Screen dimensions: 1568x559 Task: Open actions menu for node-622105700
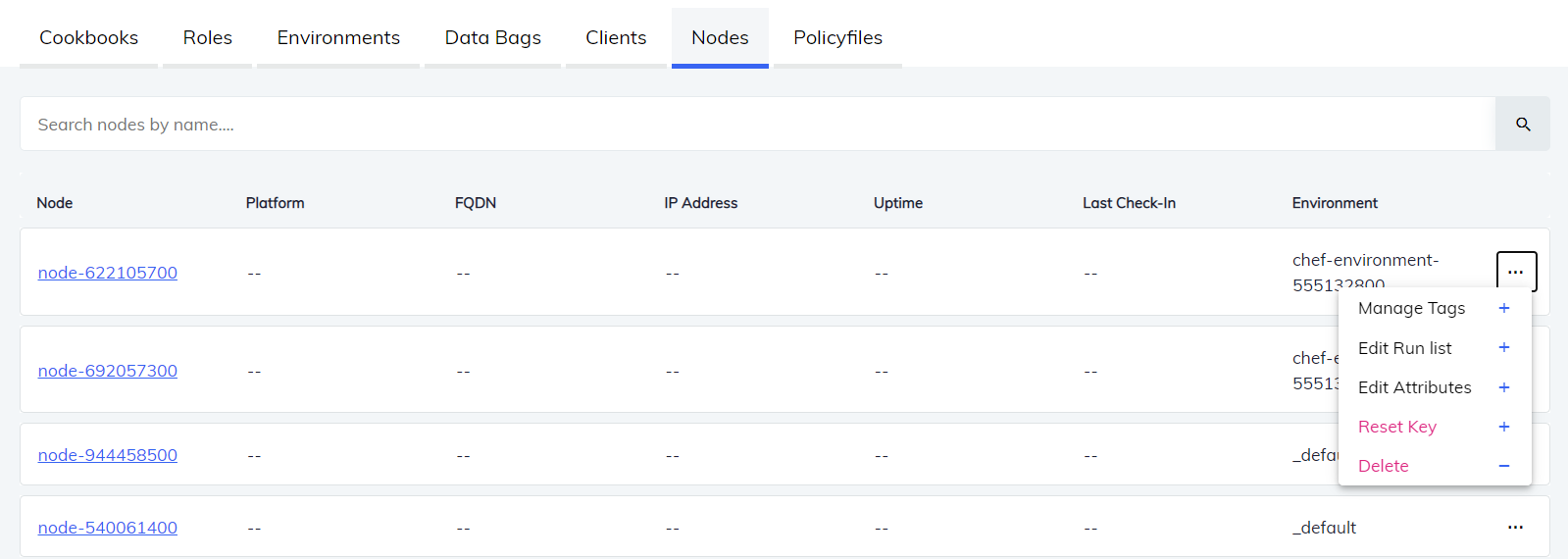pos(1515,272)
